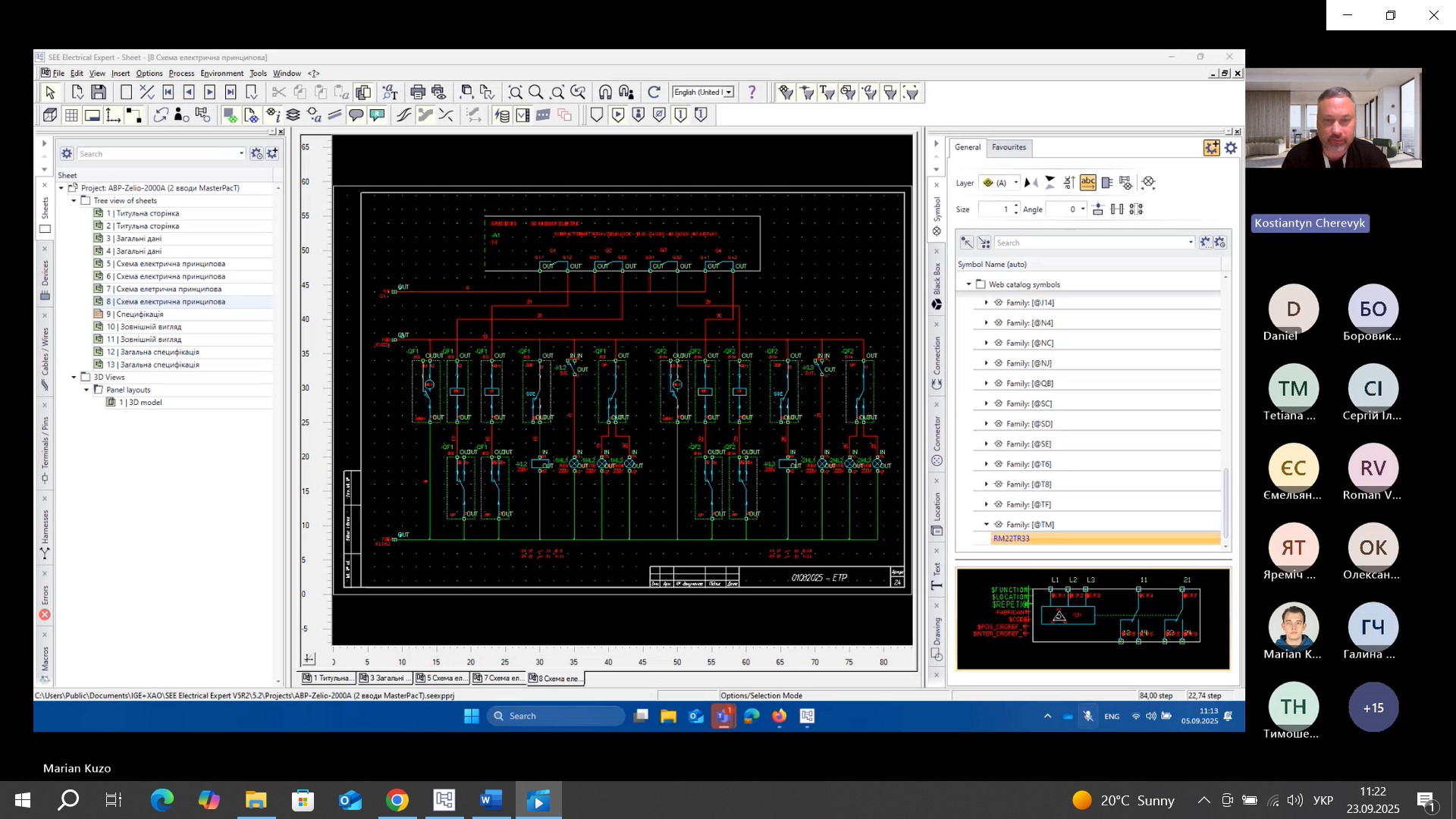This screenshot has height=819, width=1456.
Task: Expand the Family: [@QB] tree node
Action: (986, 384)
